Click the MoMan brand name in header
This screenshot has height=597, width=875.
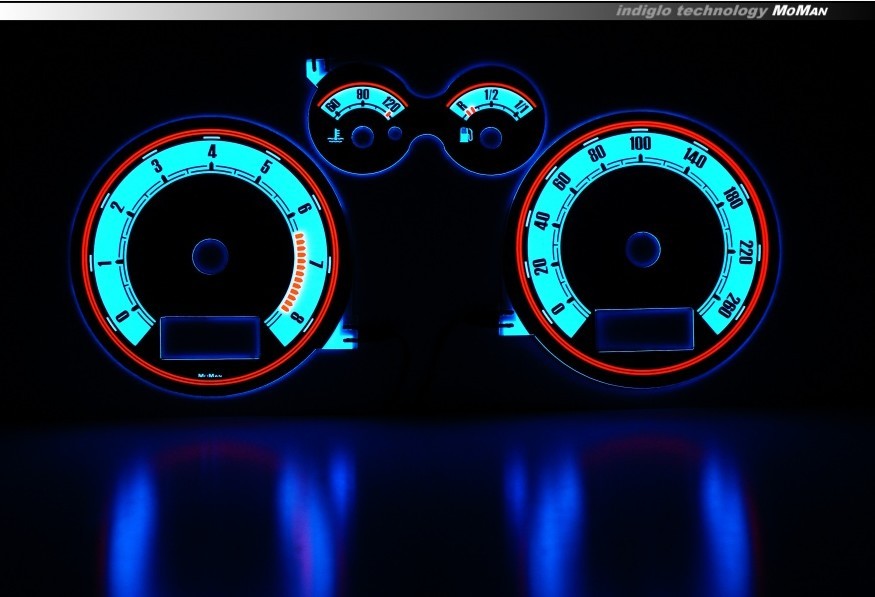click(x=808, y=11)
